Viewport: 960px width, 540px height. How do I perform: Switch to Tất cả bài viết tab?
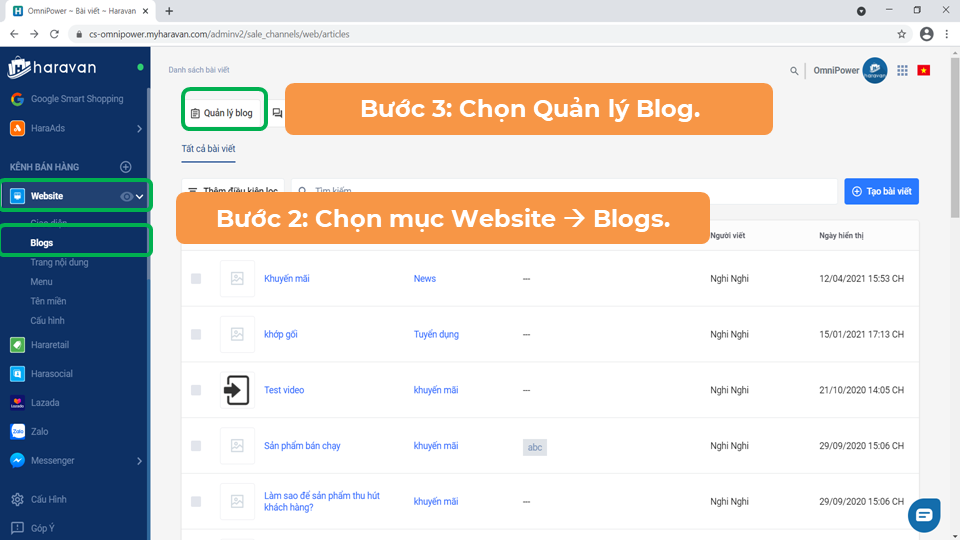(x=208, y=149)
